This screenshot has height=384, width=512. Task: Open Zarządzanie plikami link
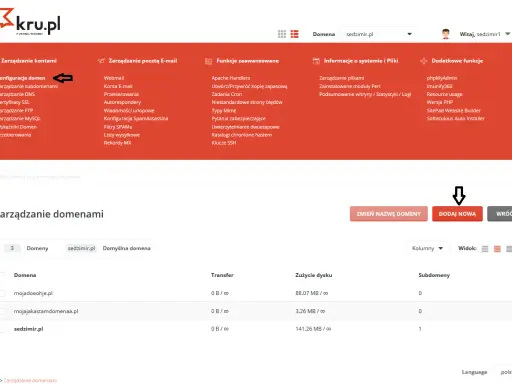pyautogui.click(x=341, y=78)
